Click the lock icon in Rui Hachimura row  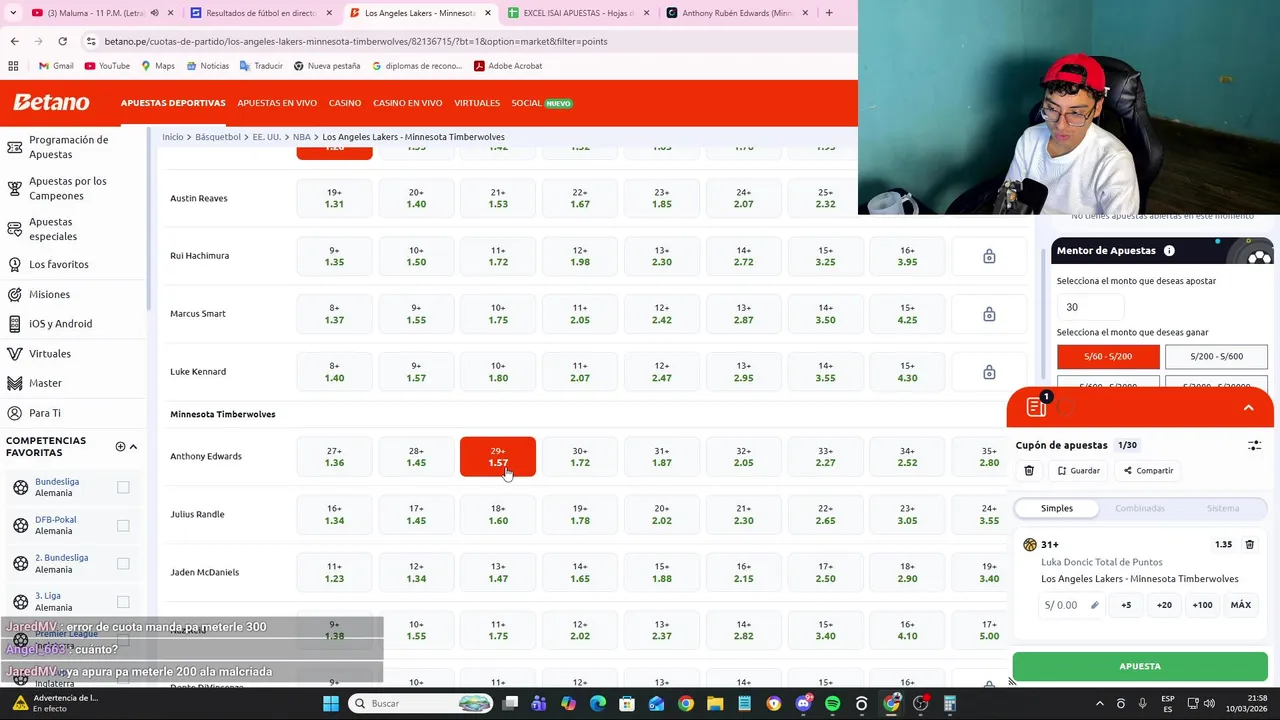tap(989, 257)
